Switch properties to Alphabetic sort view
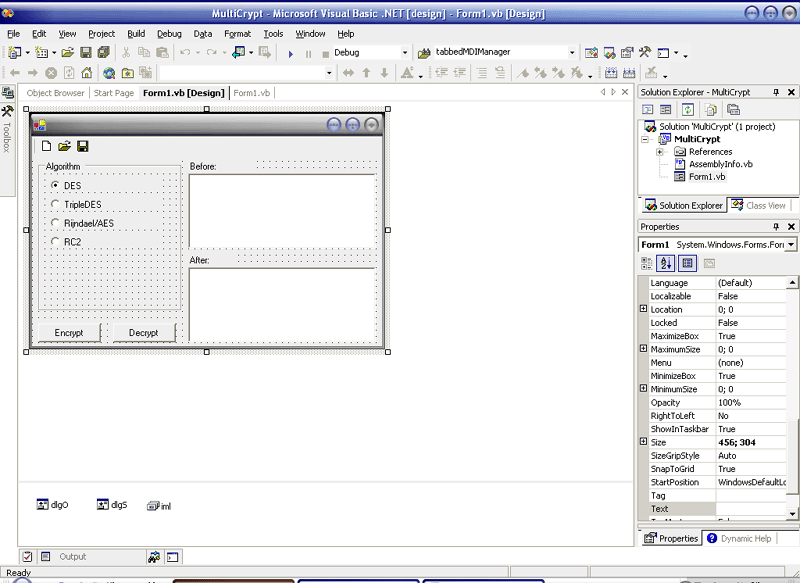The width and height of the screenshot is (800, 583). 667,263
